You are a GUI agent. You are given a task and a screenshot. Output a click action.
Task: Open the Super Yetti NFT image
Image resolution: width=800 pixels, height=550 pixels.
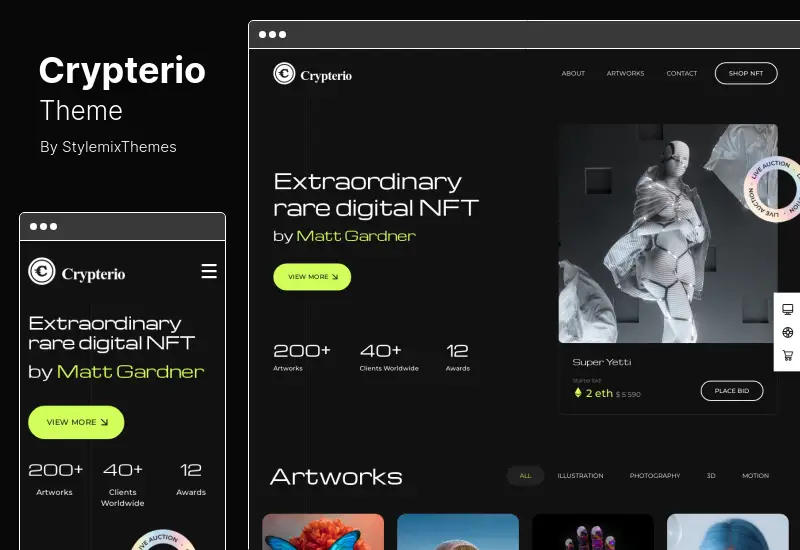(668, 233)
